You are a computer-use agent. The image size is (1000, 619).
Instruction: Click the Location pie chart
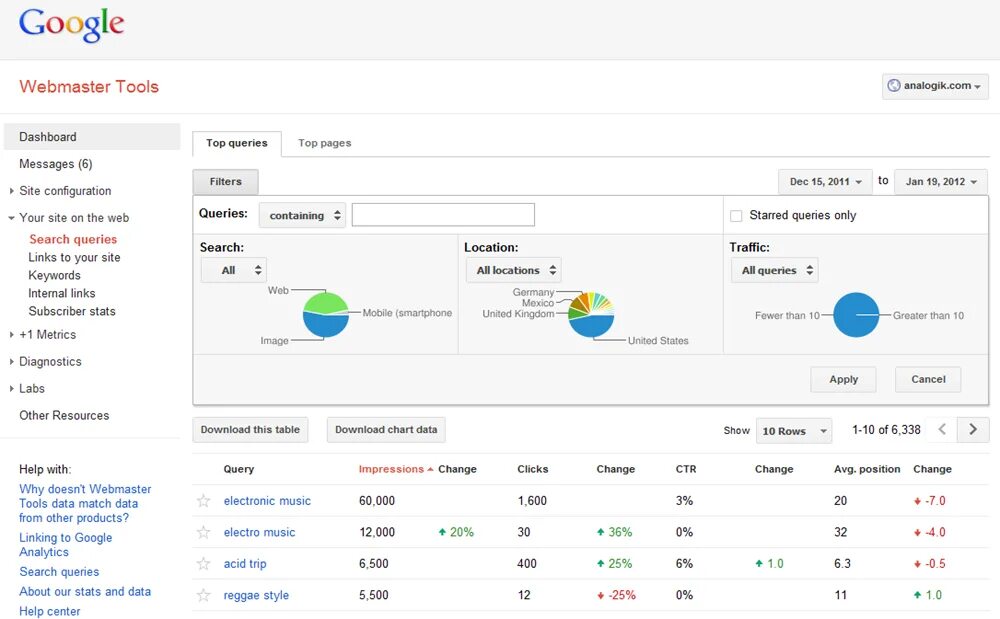(591, 314)
